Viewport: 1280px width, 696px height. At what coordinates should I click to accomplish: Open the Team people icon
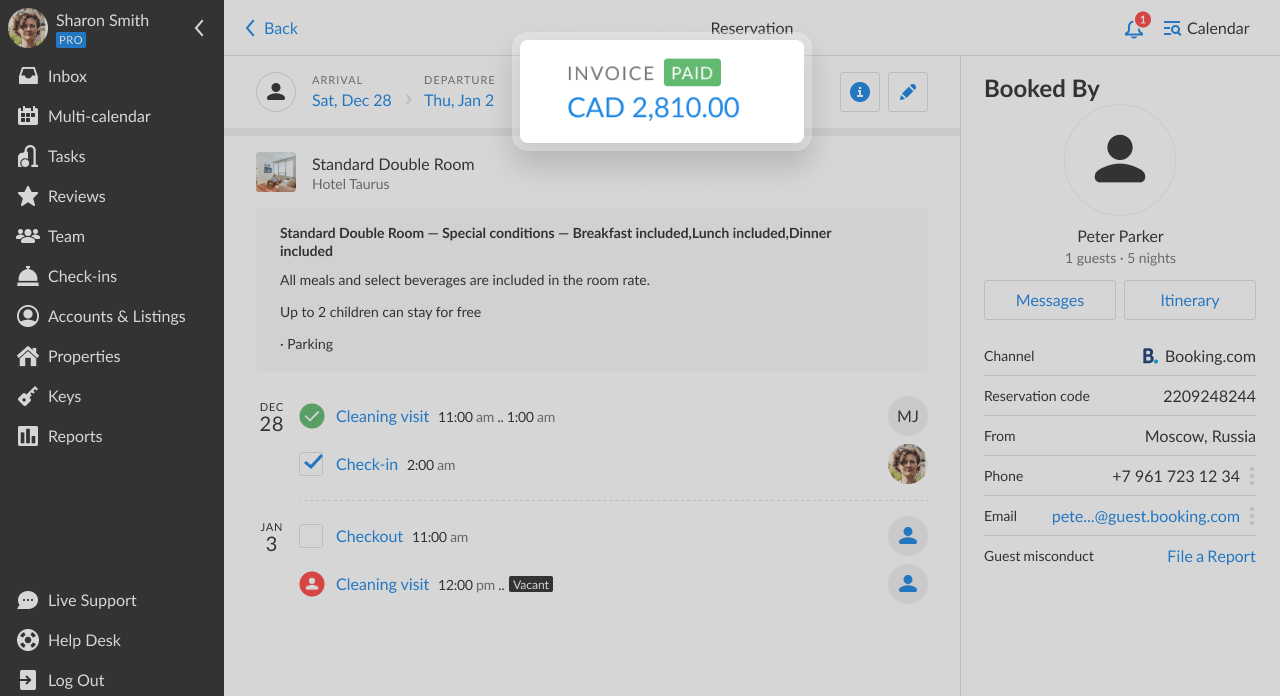[x=28, y=236]
